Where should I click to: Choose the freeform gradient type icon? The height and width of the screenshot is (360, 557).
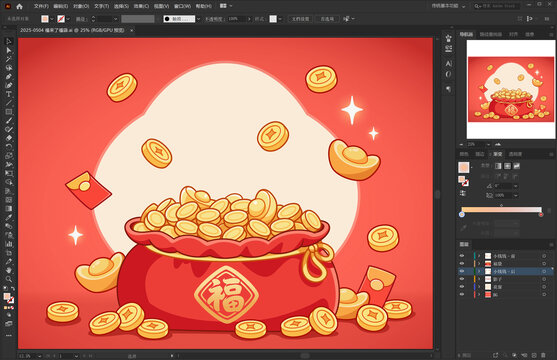pos(517,166)
